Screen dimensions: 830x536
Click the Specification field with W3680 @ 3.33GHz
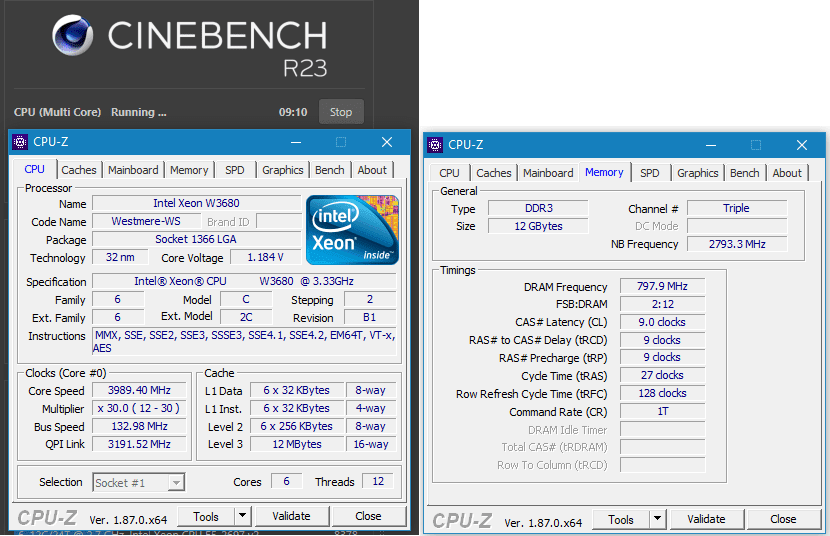pyautogui.click(x=244, y=281)
